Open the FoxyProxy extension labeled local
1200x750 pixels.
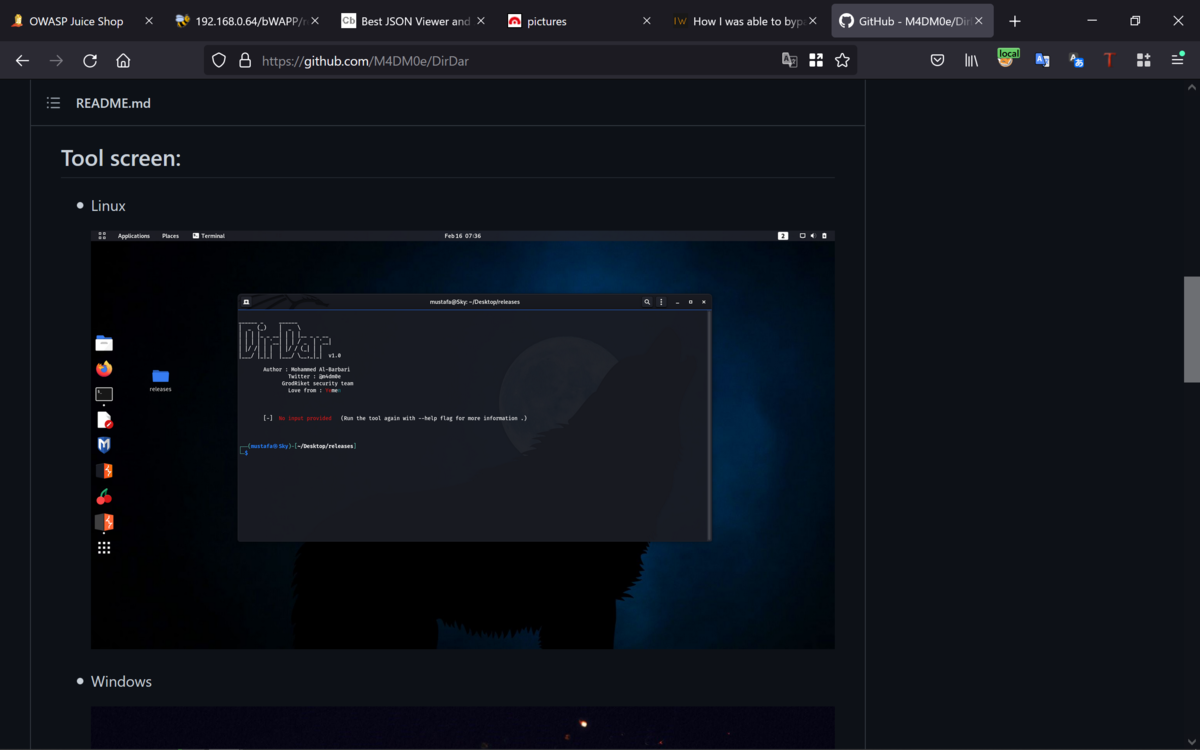click(x=1007, y=58)
